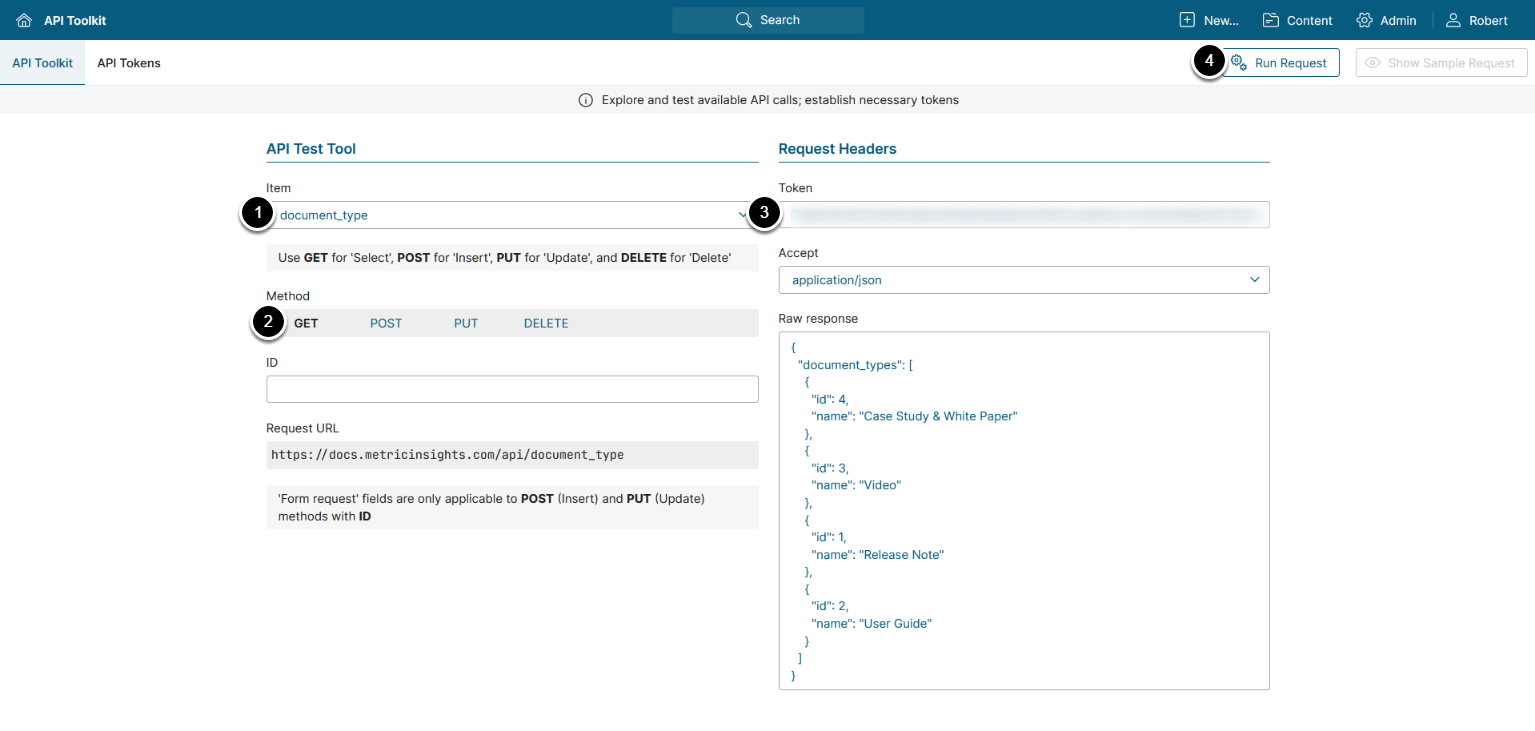Click the user profile icon for Robert
Viewport: 1535px width, 731px height.
pos(1453,20)
